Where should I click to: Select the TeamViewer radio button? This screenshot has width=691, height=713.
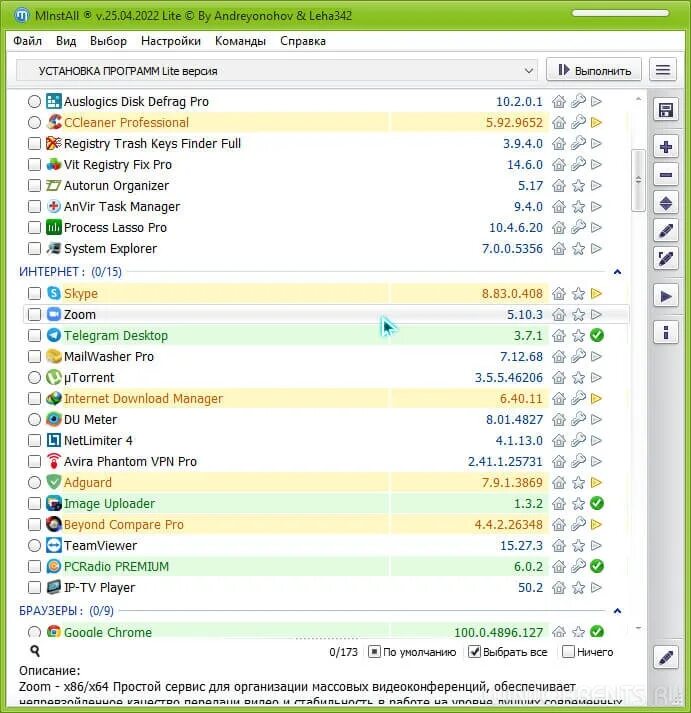[x=35, y=546]
